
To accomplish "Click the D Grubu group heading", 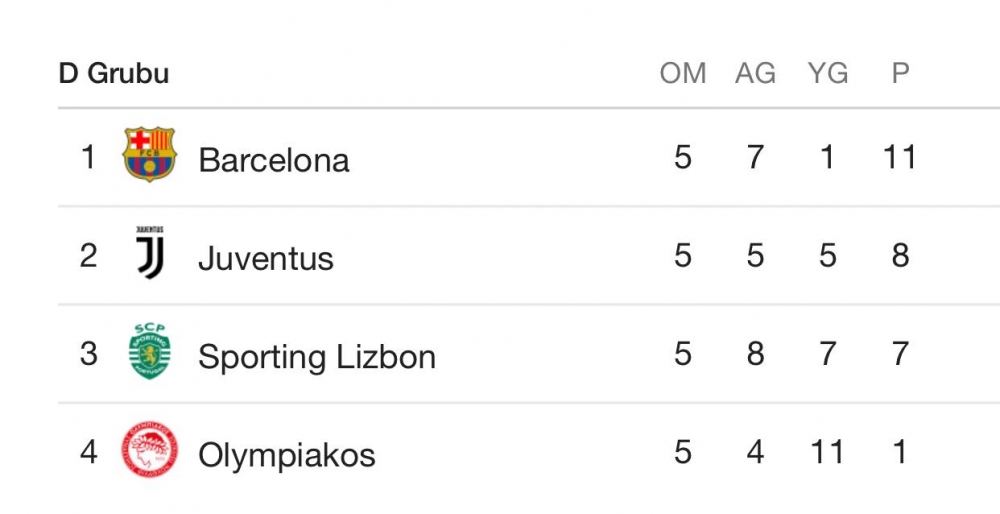I will 114,73.
